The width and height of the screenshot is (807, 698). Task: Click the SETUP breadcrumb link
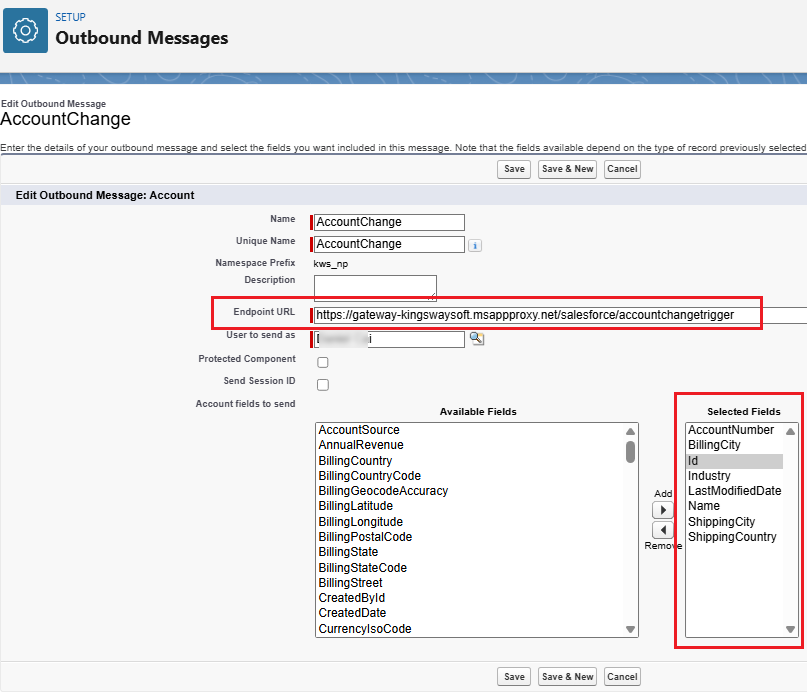[70, 18]
